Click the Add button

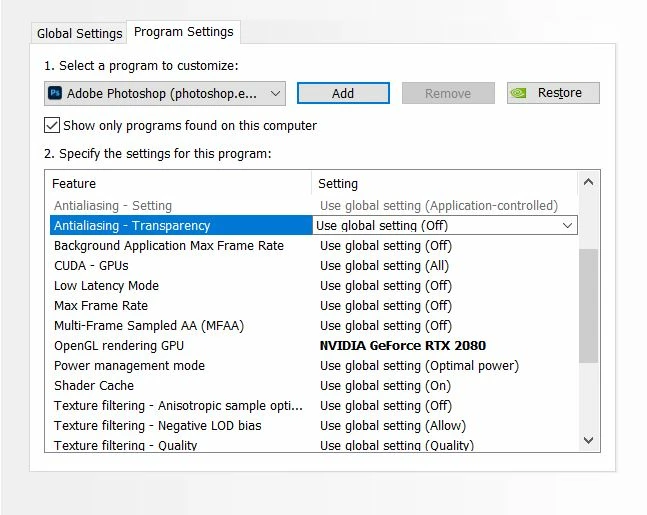(343, 93)
